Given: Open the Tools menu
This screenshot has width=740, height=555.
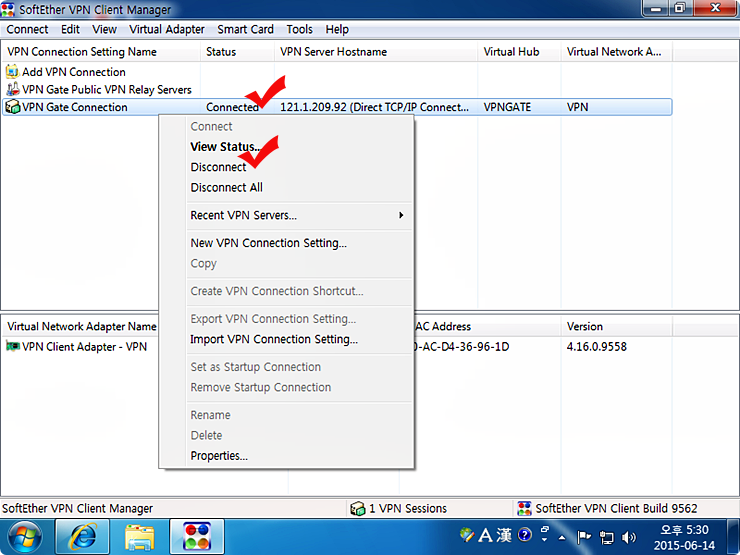Looking at the screenshot, I should [300, 29].
